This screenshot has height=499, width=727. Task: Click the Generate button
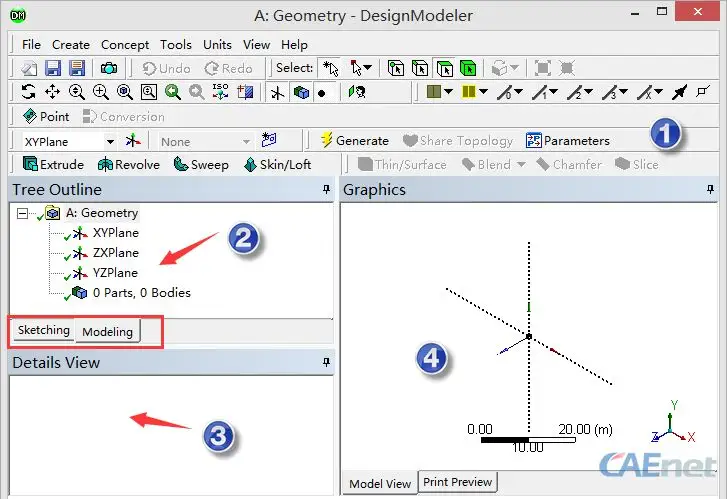(355, 141)
